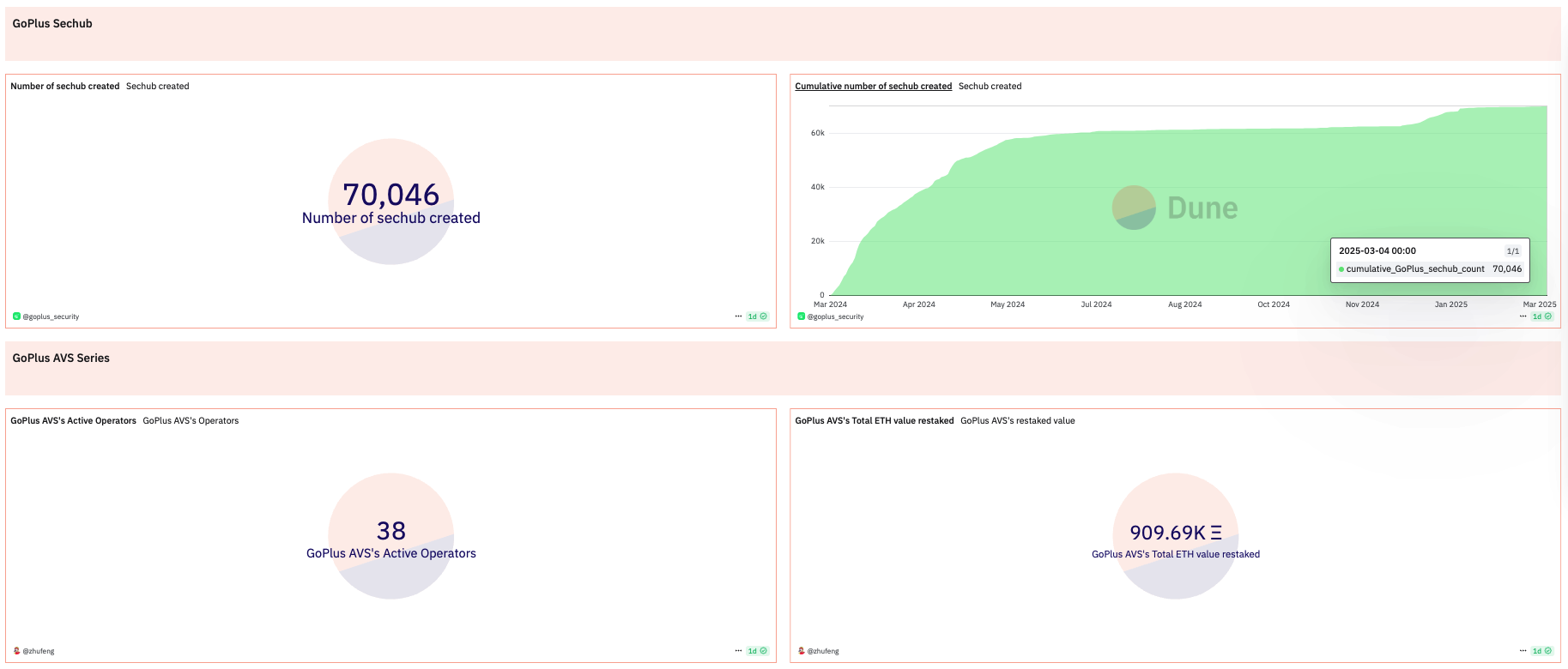Click the 20k y-axis label
Image resolution: width=1568 pixels, height=669 pixels.
point(818,241)
